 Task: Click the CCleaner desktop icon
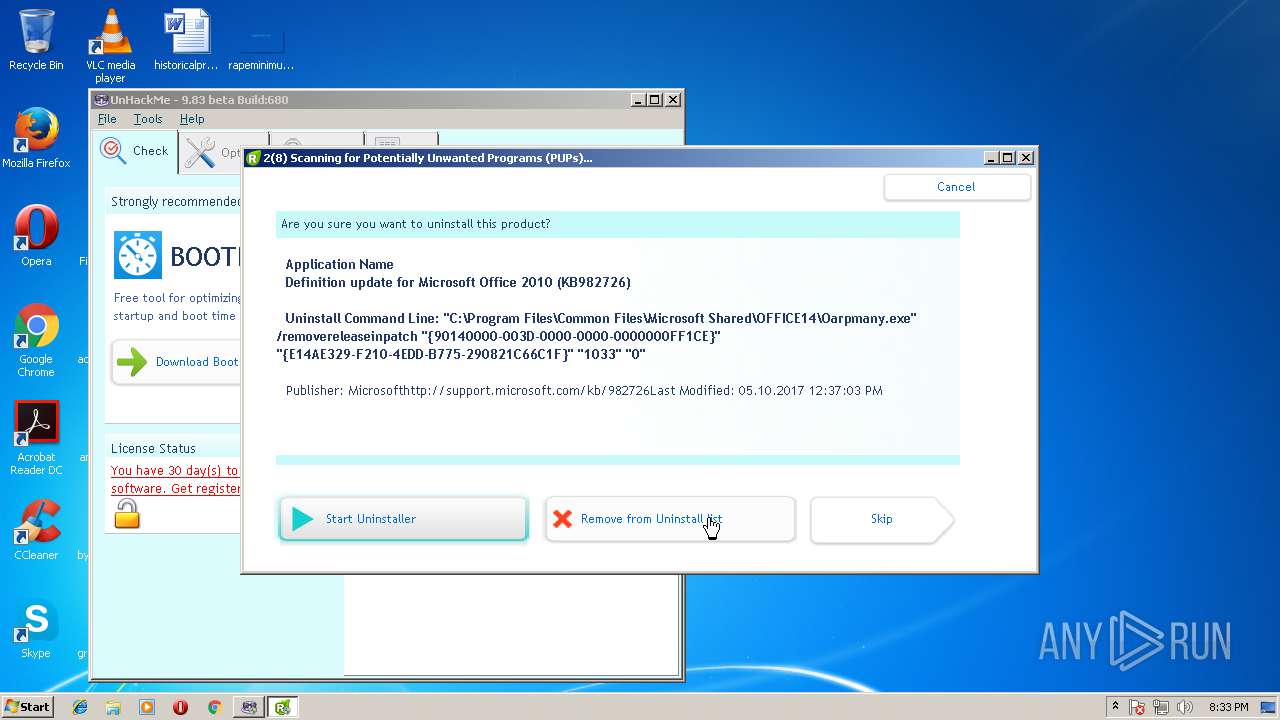tap(36, 530)
